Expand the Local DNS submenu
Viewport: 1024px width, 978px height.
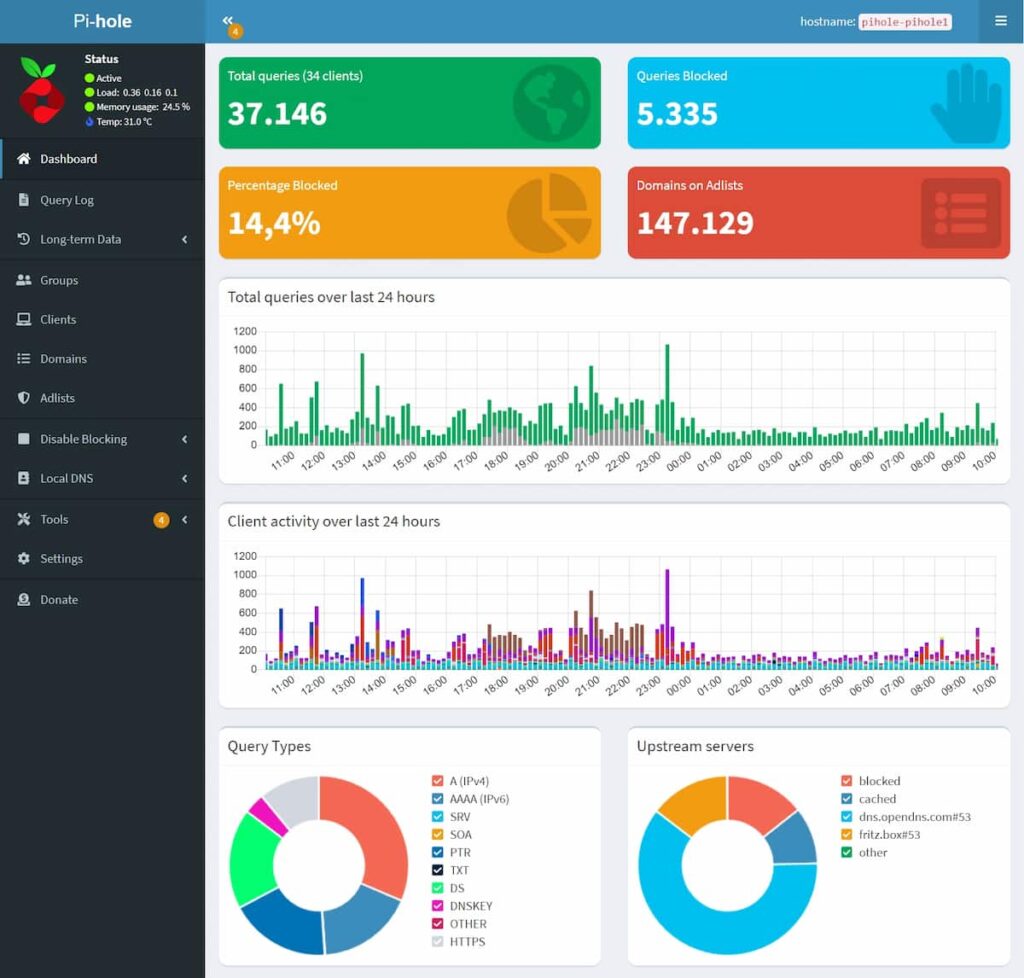(68, 478)
